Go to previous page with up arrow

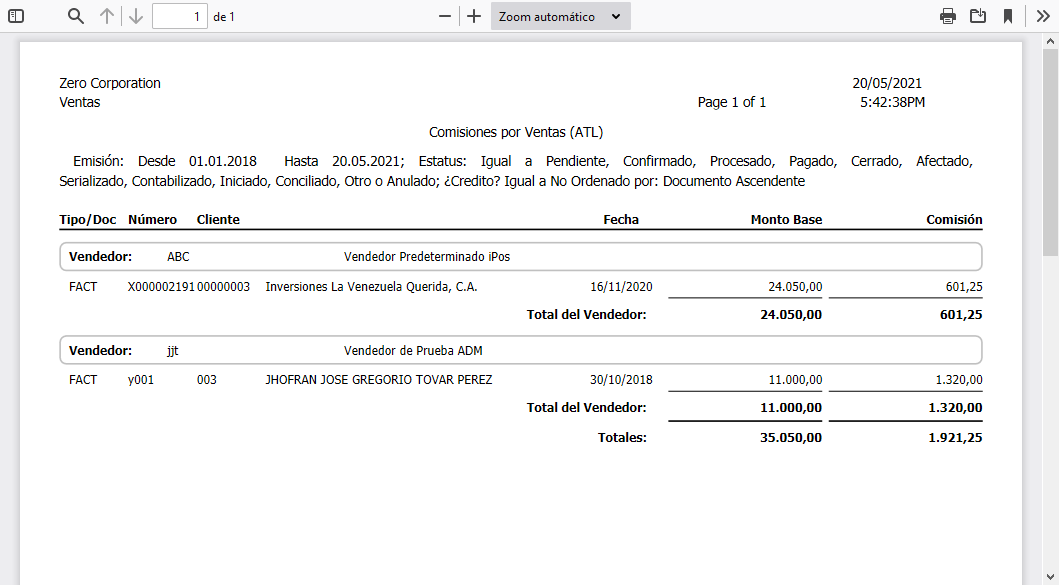(x=106, y=16)
